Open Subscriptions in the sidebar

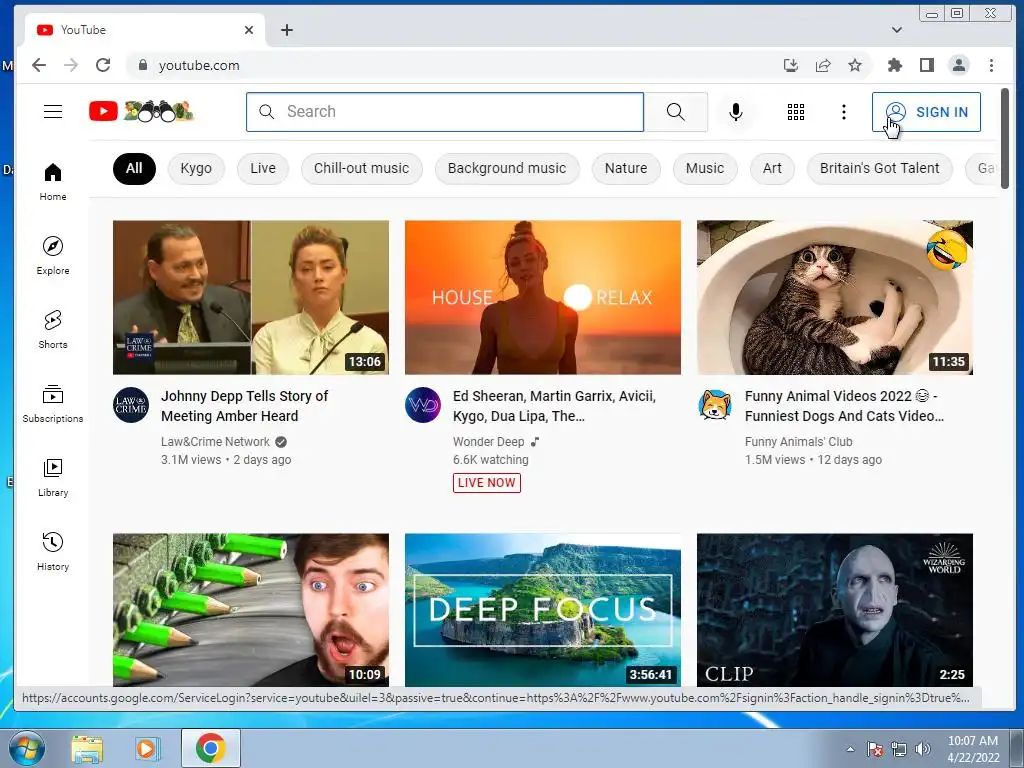53,404
